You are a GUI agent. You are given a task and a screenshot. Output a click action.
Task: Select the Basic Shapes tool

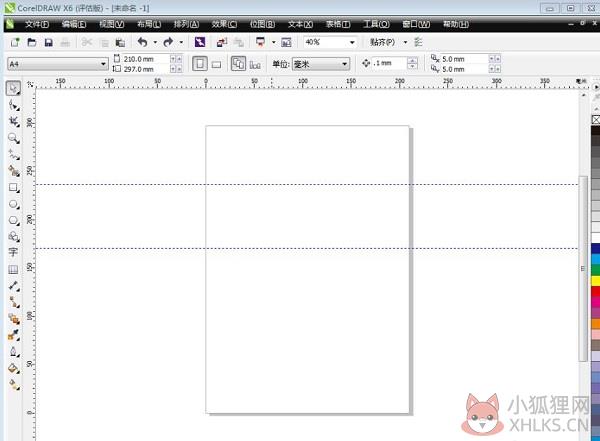(x=14, y=237)
